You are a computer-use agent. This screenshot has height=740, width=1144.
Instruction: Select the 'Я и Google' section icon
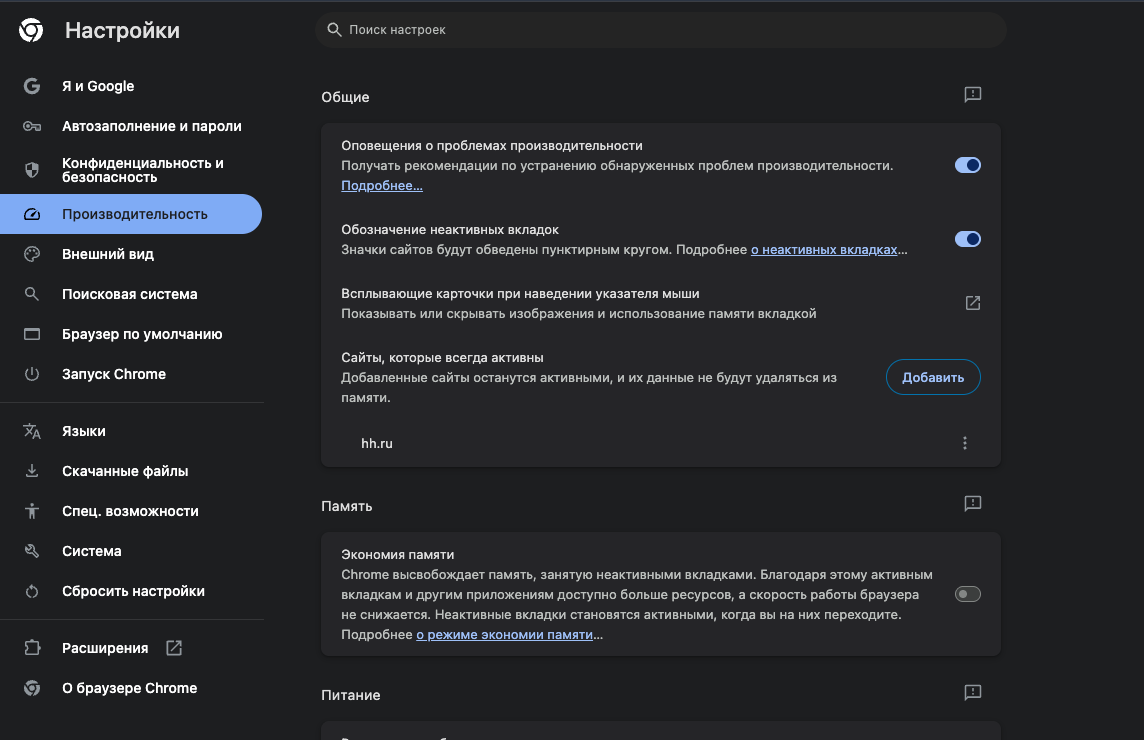[31, 86]
